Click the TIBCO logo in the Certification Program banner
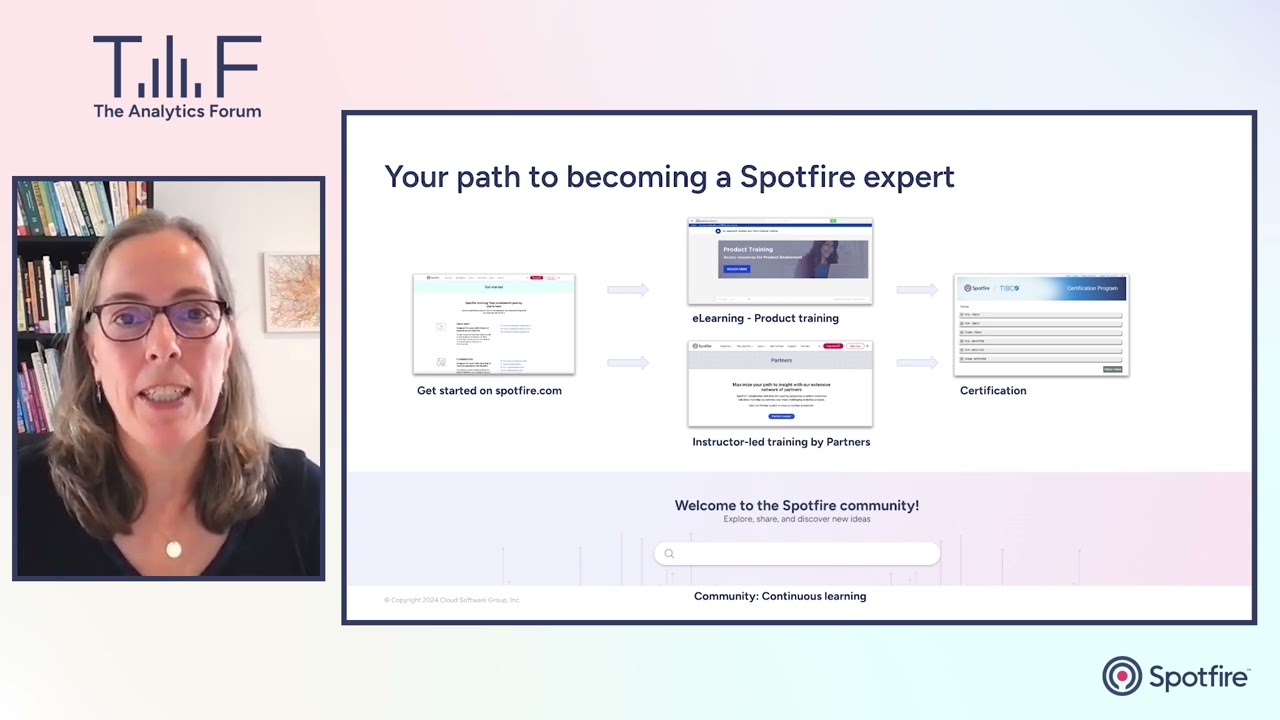This screenshot has width=1280, height=720. coord(1009,288)
